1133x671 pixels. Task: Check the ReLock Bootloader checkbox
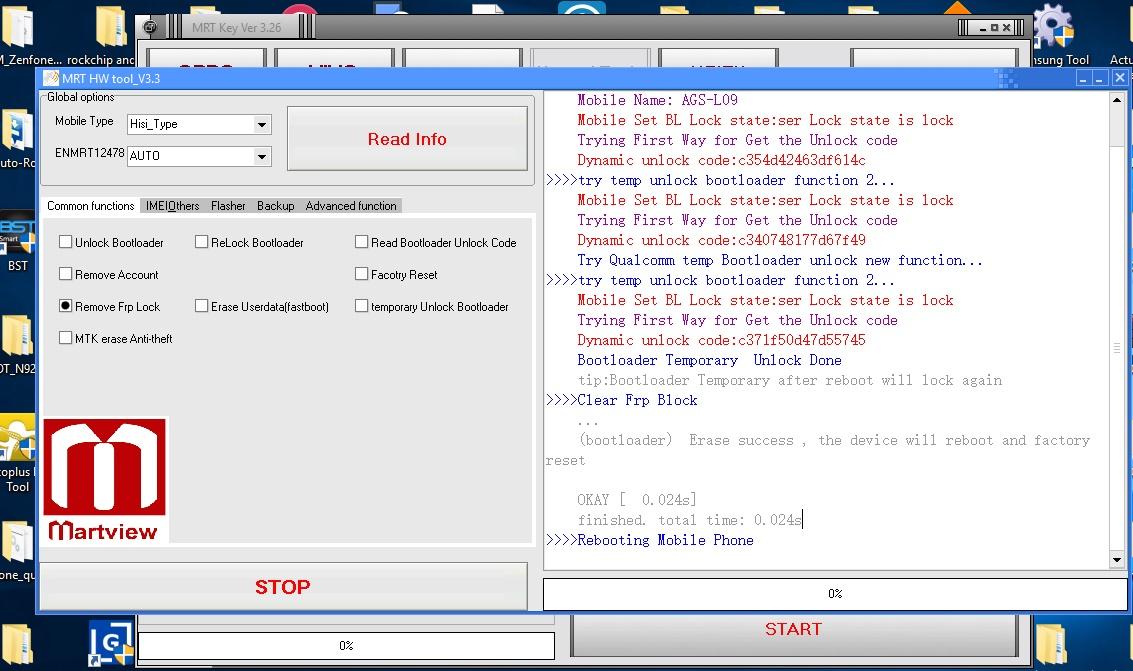(x=202, y=242)
